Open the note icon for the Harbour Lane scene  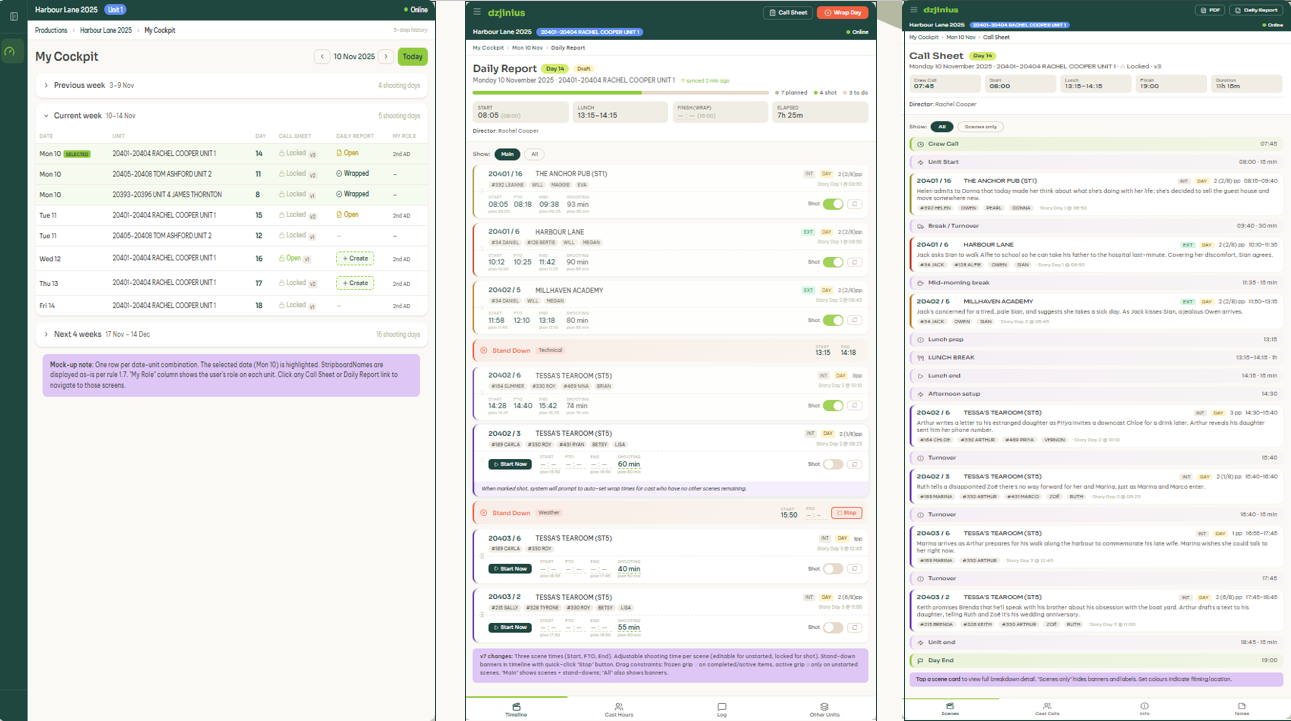[x=854, y=262]
